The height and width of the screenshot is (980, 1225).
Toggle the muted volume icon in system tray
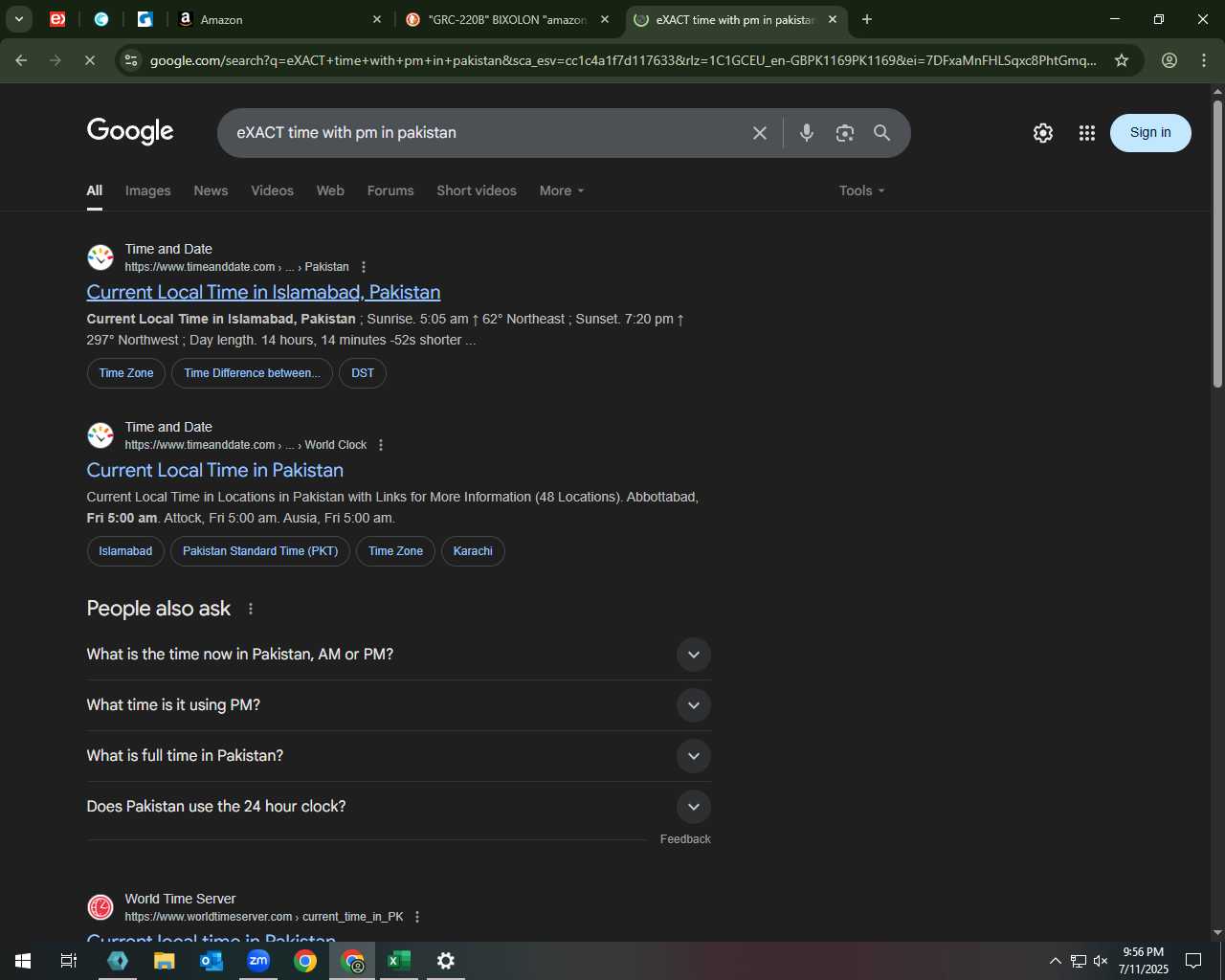point(1101,961)
